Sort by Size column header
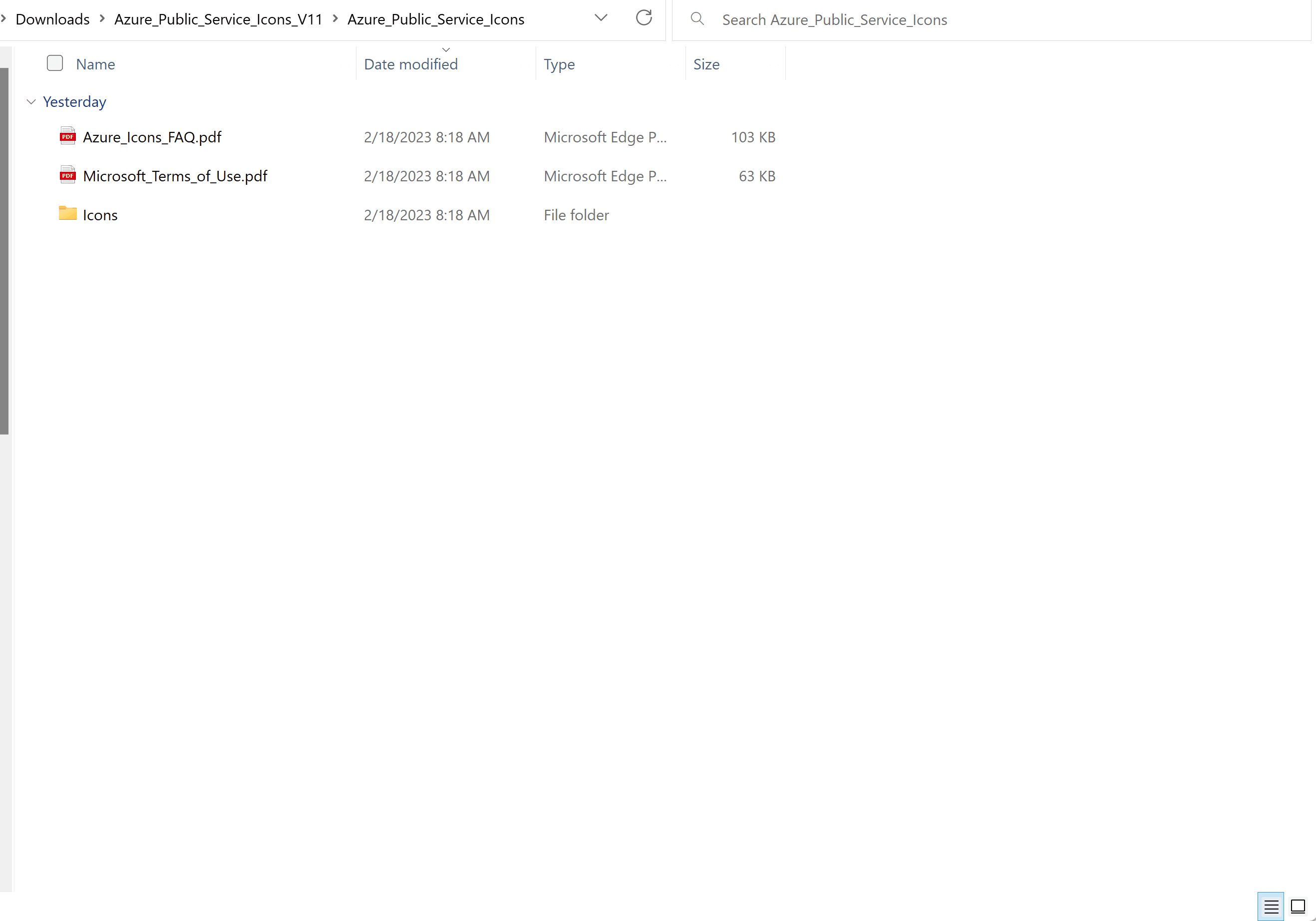 [x=706, y=64]
